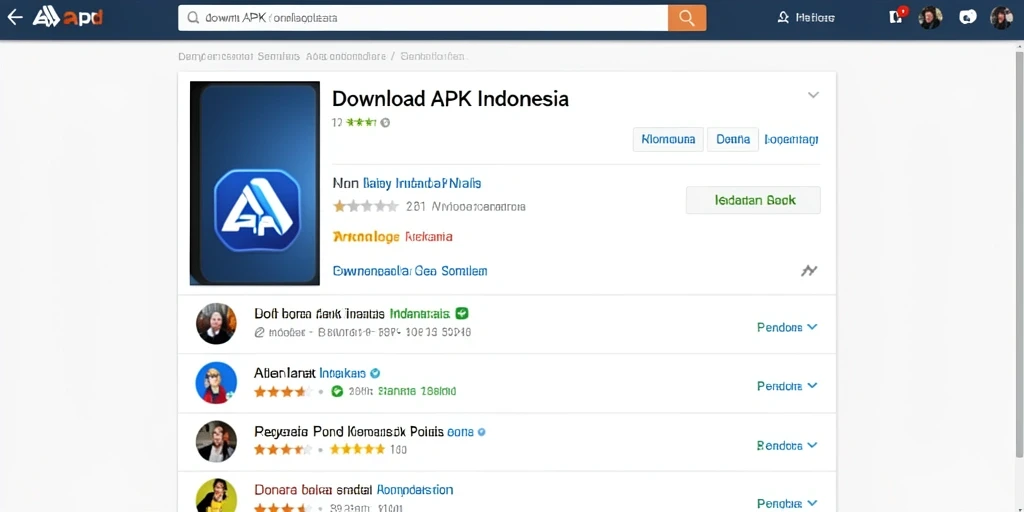Click the green badge in the first row title
Viewport: 1024px width, 512px height.
[x=462, y=313]
